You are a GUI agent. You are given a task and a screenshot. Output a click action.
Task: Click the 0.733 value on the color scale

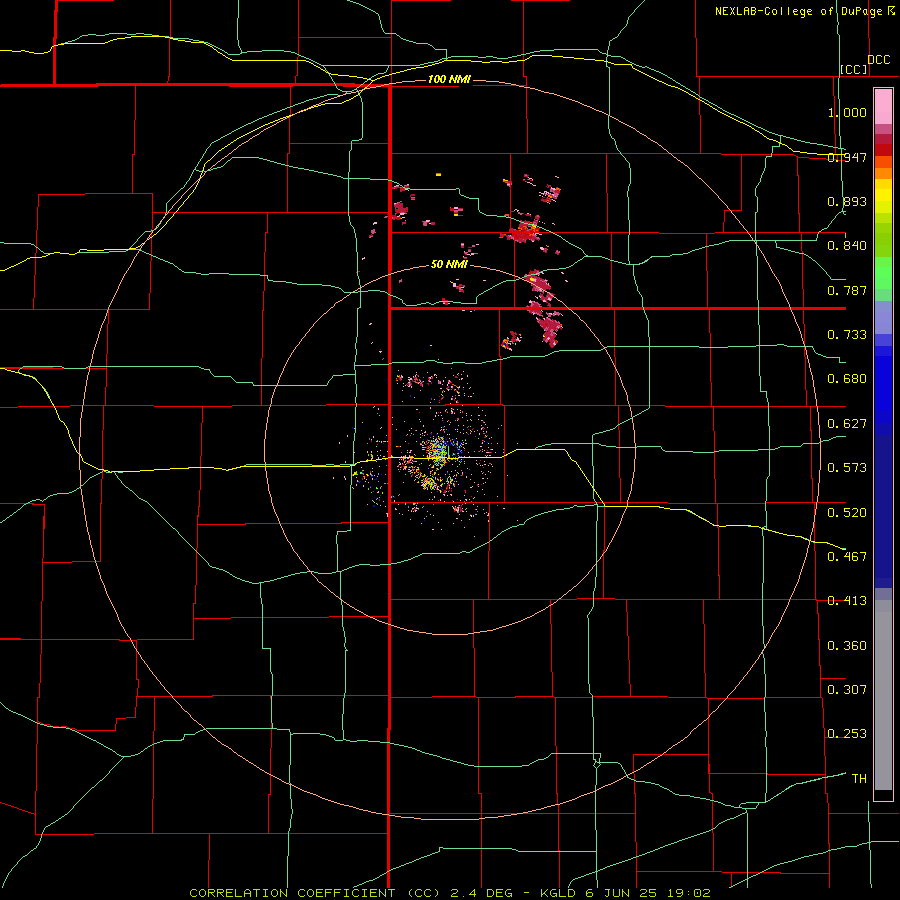(x=847, y=335)
